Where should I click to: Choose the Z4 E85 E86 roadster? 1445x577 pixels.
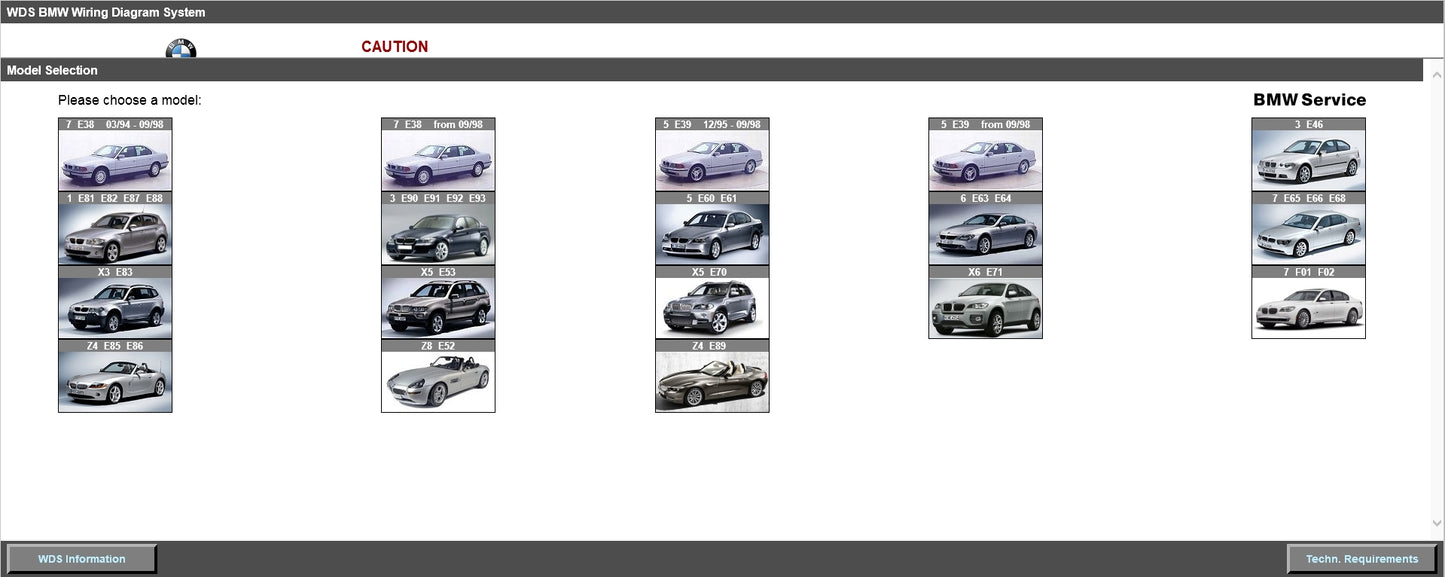[x=115, y=381]
